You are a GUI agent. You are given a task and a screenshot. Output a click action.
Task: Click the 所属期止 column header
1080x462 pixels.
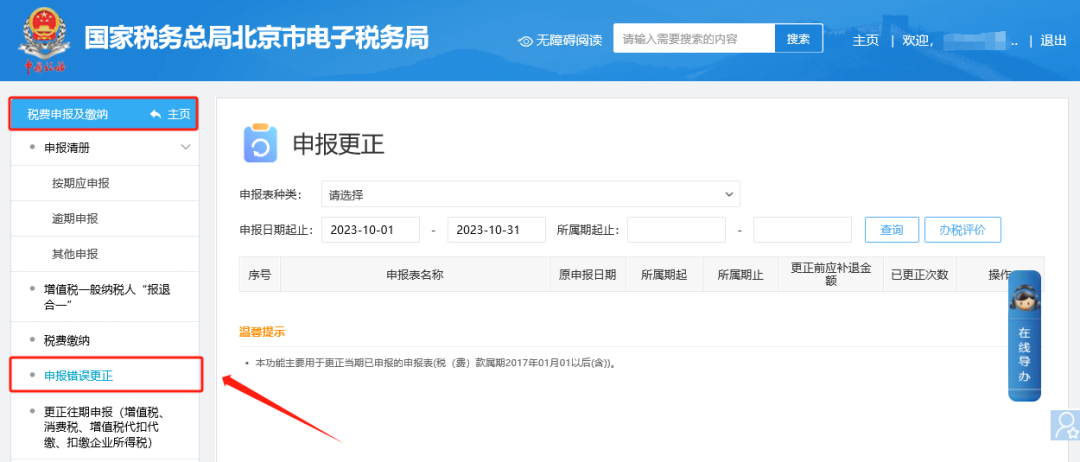[x=740, y=274]
